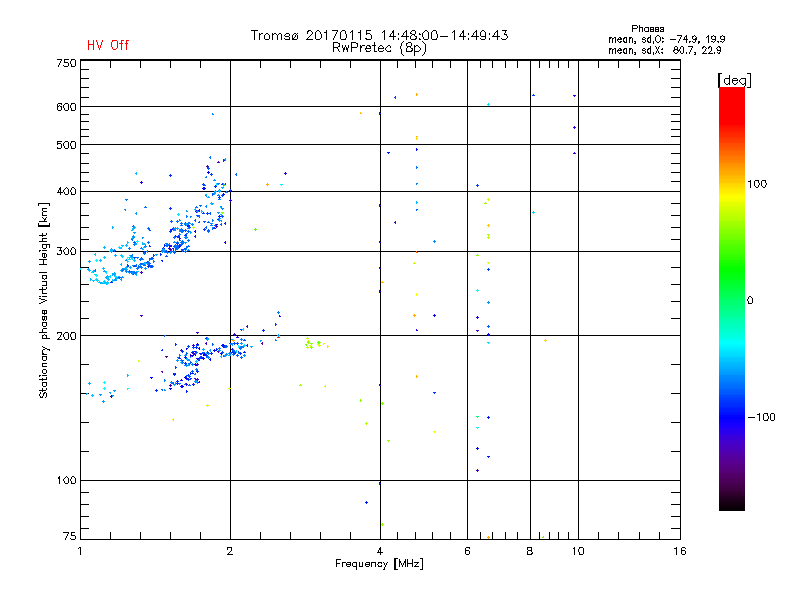Screen dimensions: 800x600
Task: Click the '200' height axis tick label
Action: (x=66, y=336)
